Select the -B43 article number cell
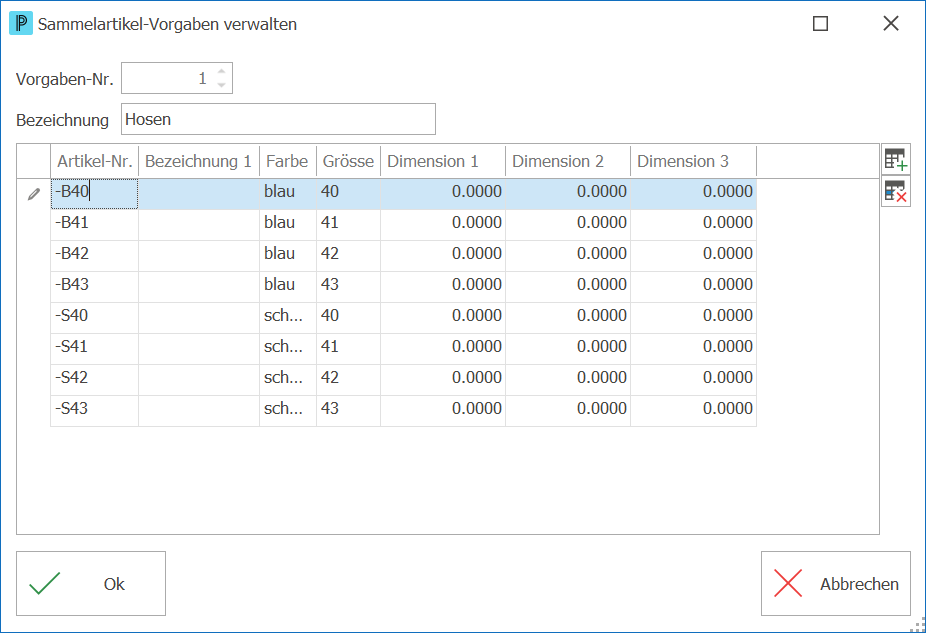This screenshot has width=926, height=633. pos(94,287)
